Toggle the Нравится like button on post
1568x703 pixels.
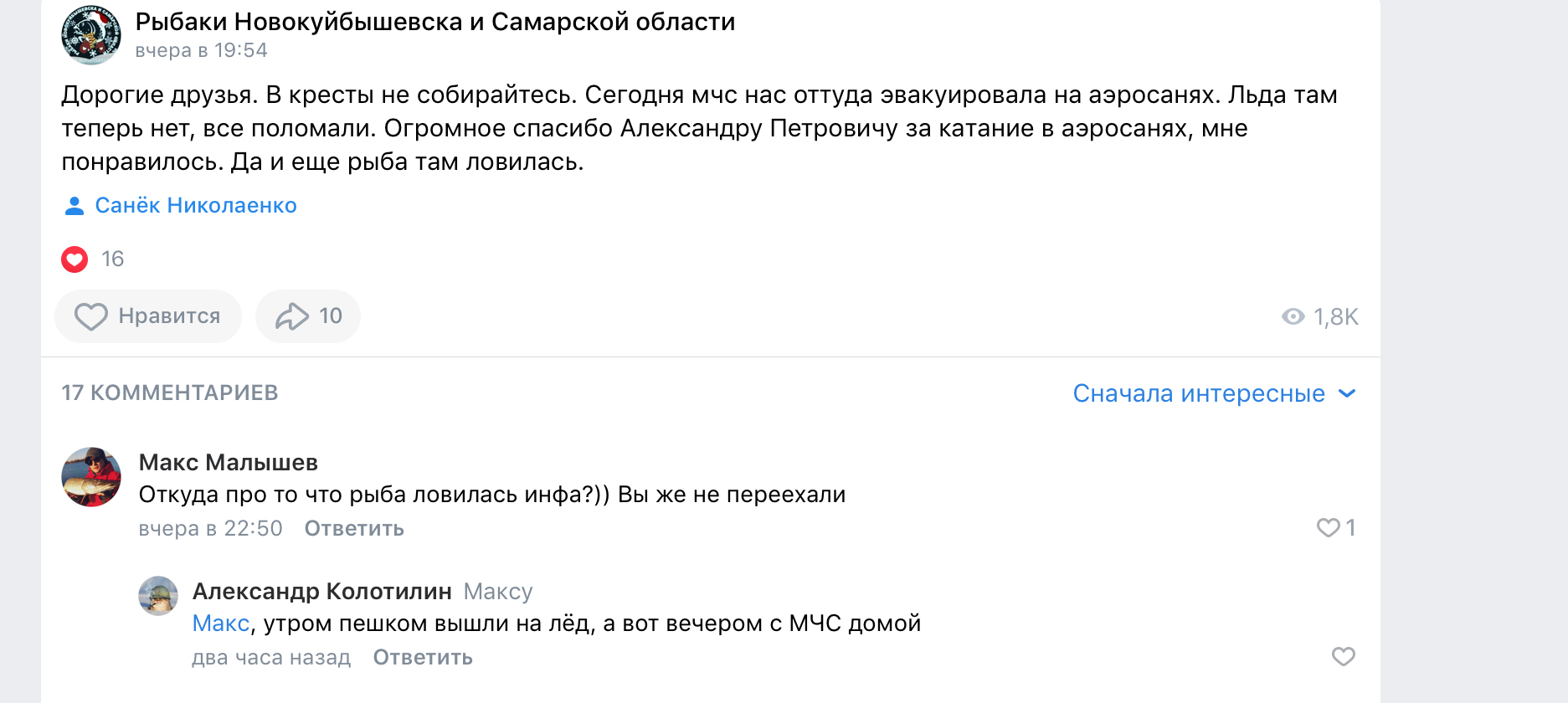pyautogui.click(x=148, y=316)
